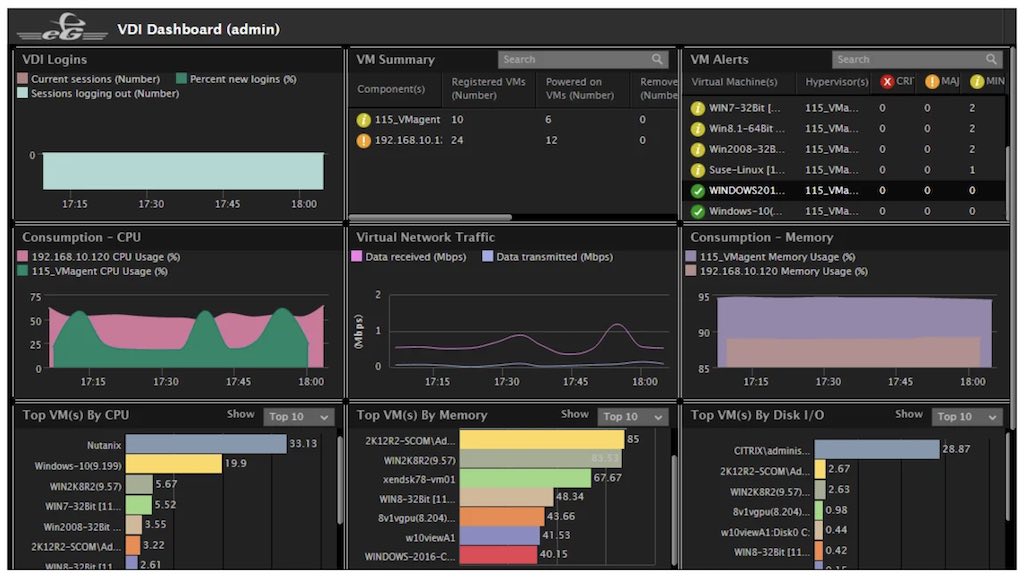The image size is (1024, 579).
Task: Open Top 10 dropdown in Top VMs By Memory
Action: coord(632,417)
